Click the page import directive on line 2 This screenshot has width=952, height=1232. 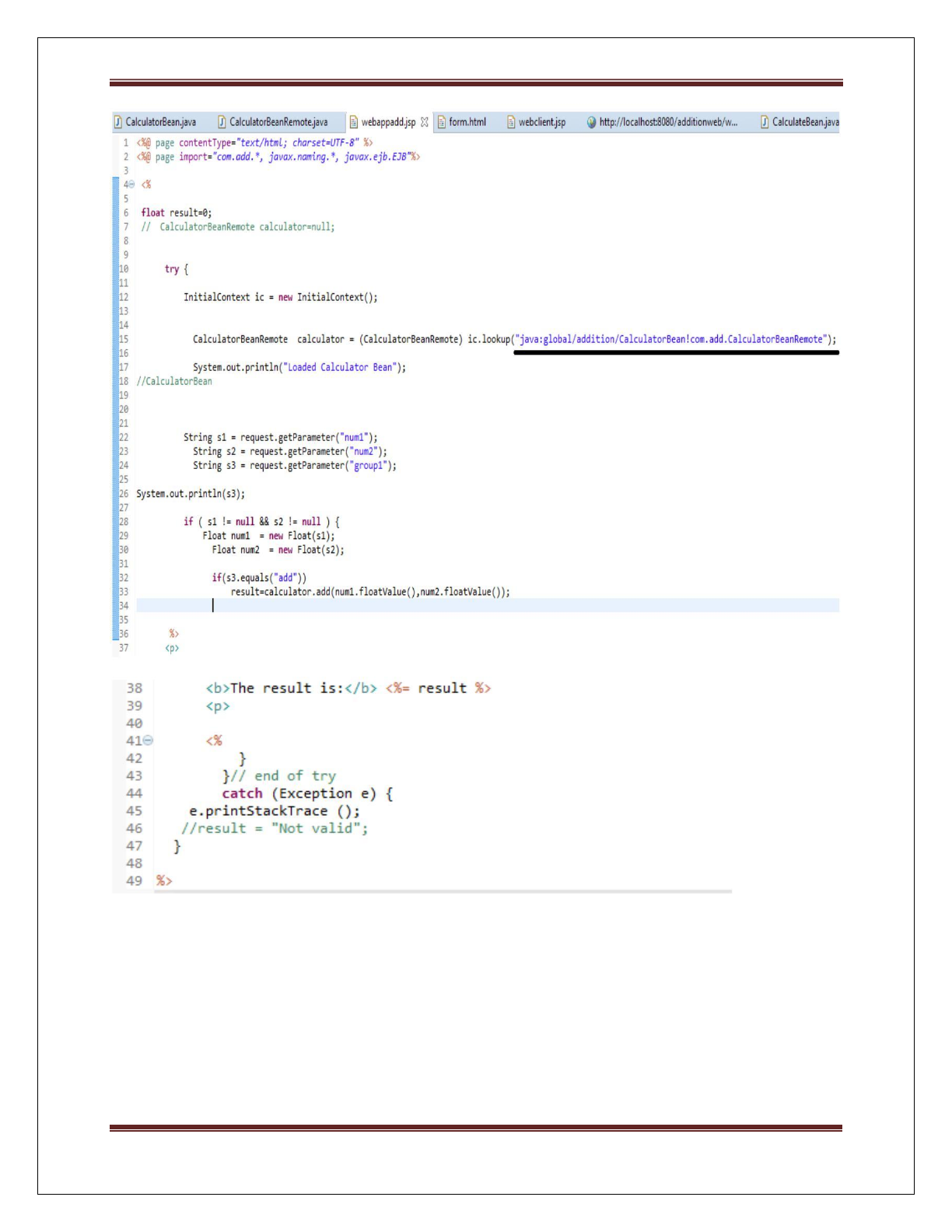click(x=278, y=157)
